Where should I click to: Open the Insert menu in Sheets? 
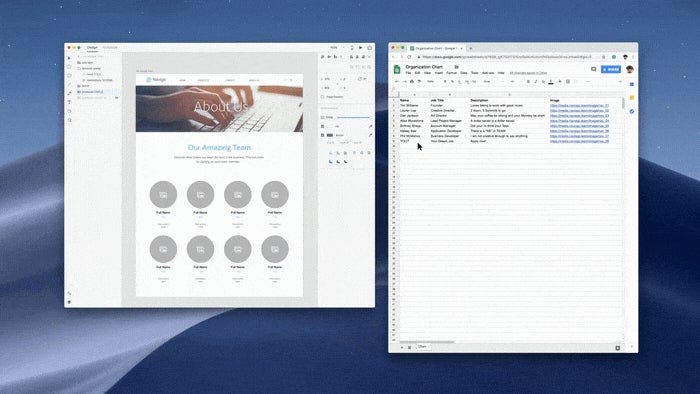click(439, 73)
